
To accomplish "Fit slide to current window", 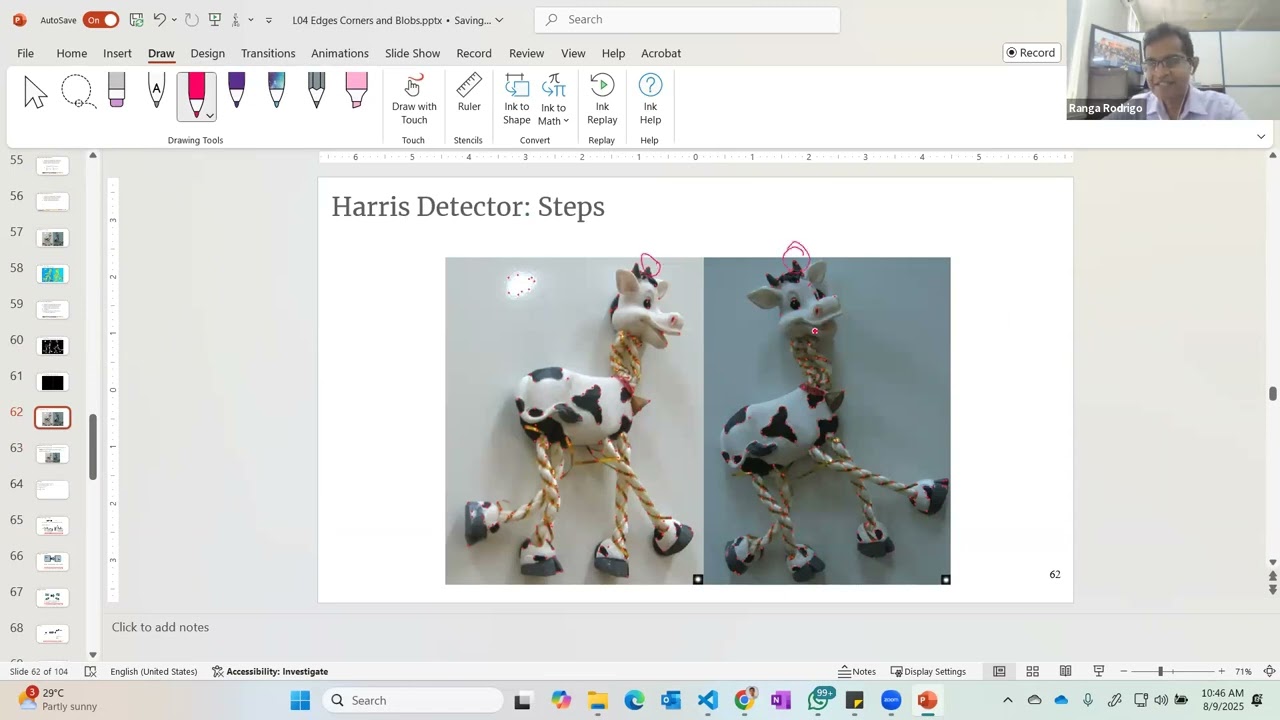I will pos(1269,671).
